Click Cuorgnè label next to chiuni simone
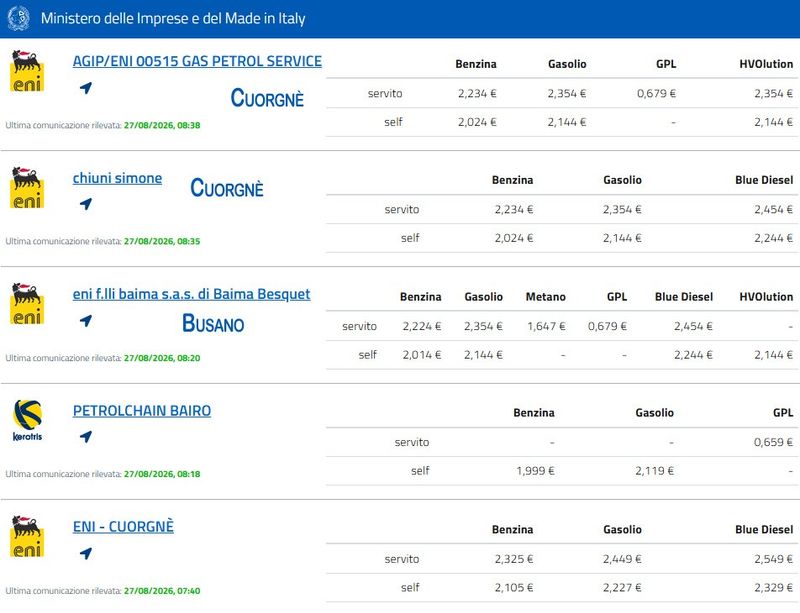The width and height of the screenshot is (800, 613). pyautogui.click(x=227, y=188)
